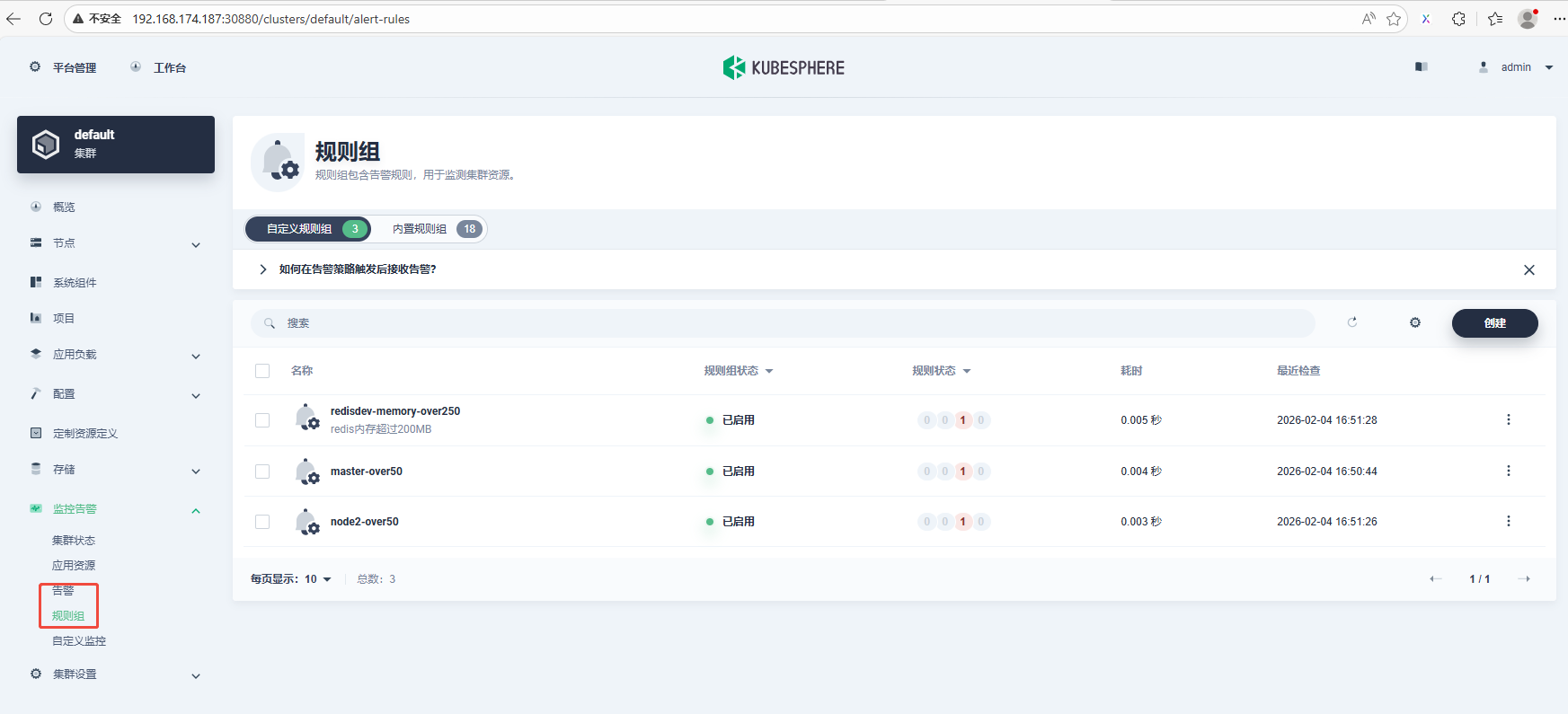The height and width of the screenshot is (714, 1568).
Task: Open 自定义监控 in the sidebar
Action: coord(79,641)
